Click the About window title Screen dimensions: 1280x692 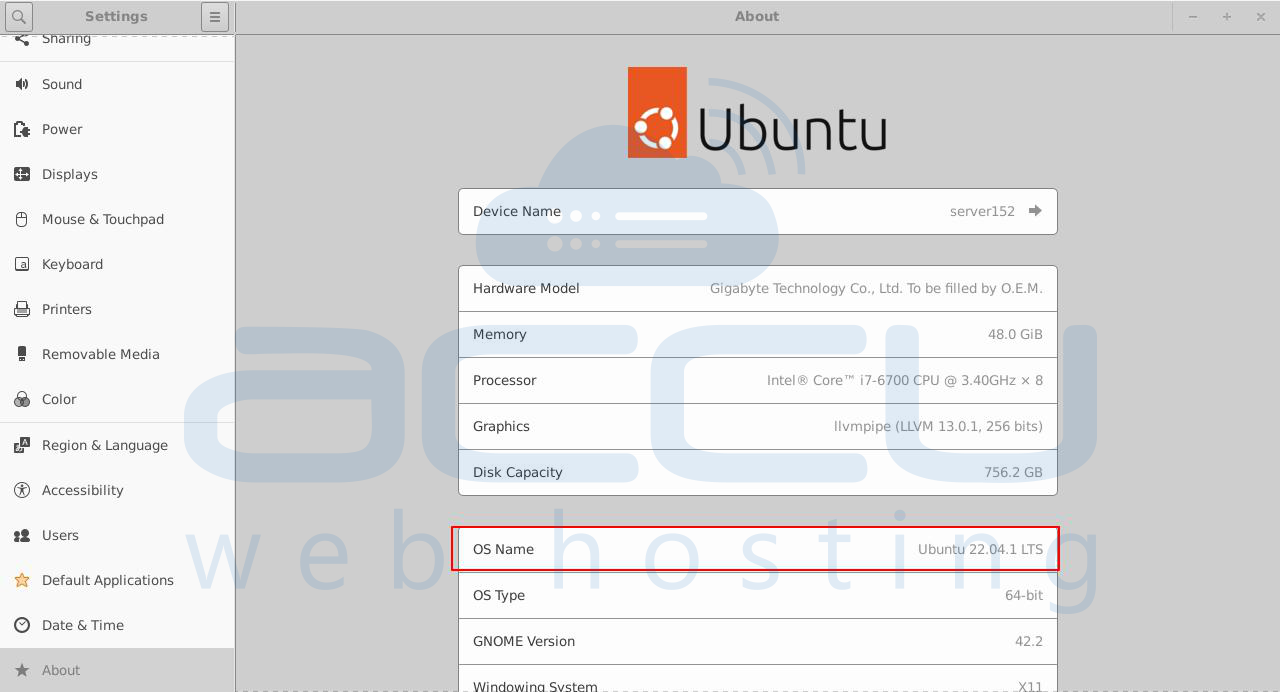[757, 16]
